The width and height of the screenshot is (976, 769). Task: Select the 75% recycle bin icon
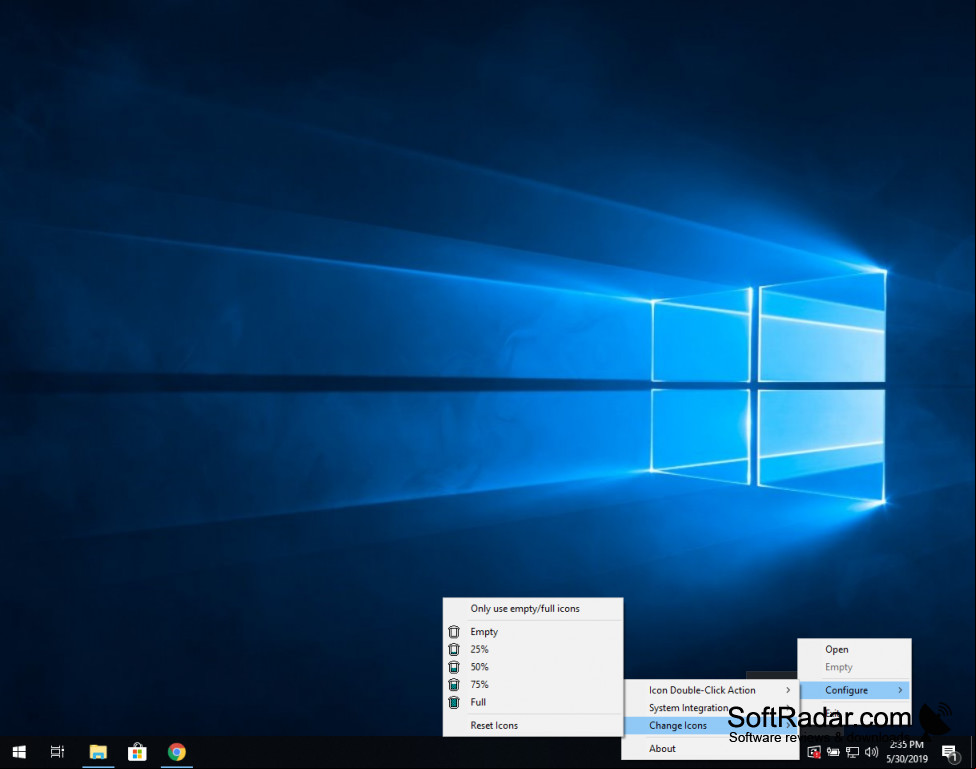[533, 684]
